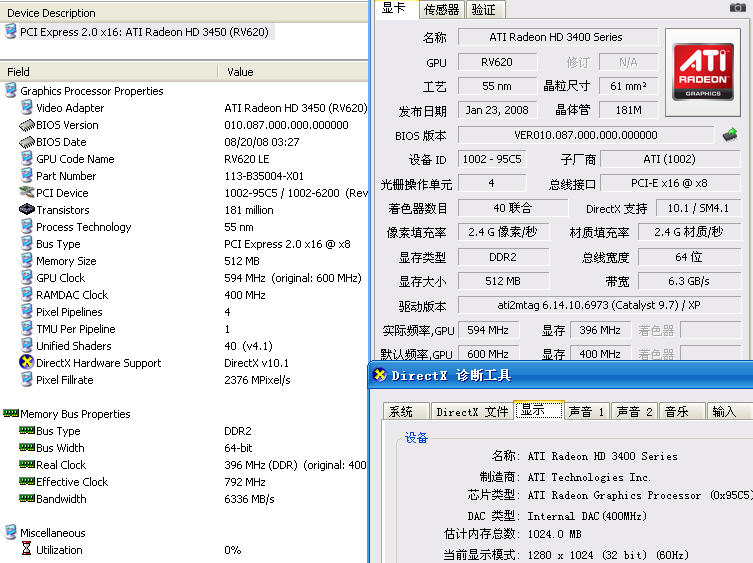Open the 输入 tab in DirectX tool
The height and width of the screenshot is (563, 753).
pos(728,411)
